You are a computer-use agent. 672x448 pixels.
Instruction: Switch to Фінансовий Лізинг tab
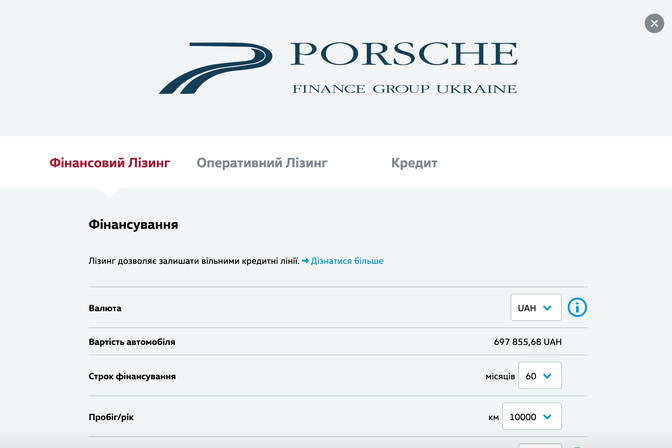110,162
